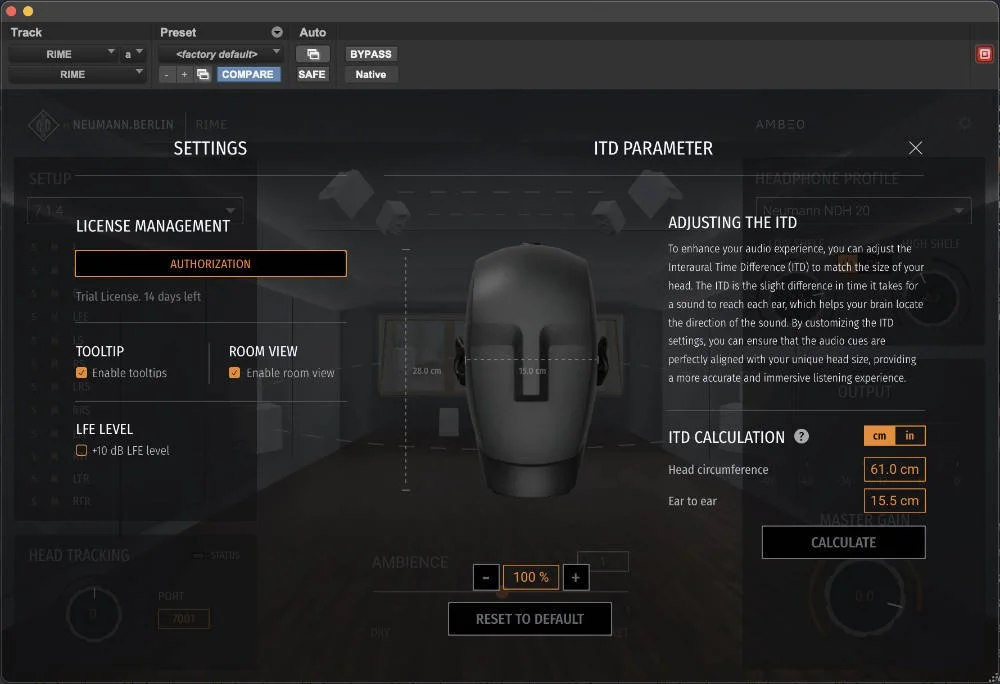Click the SETTINGS heading

(x=210, y=149)
